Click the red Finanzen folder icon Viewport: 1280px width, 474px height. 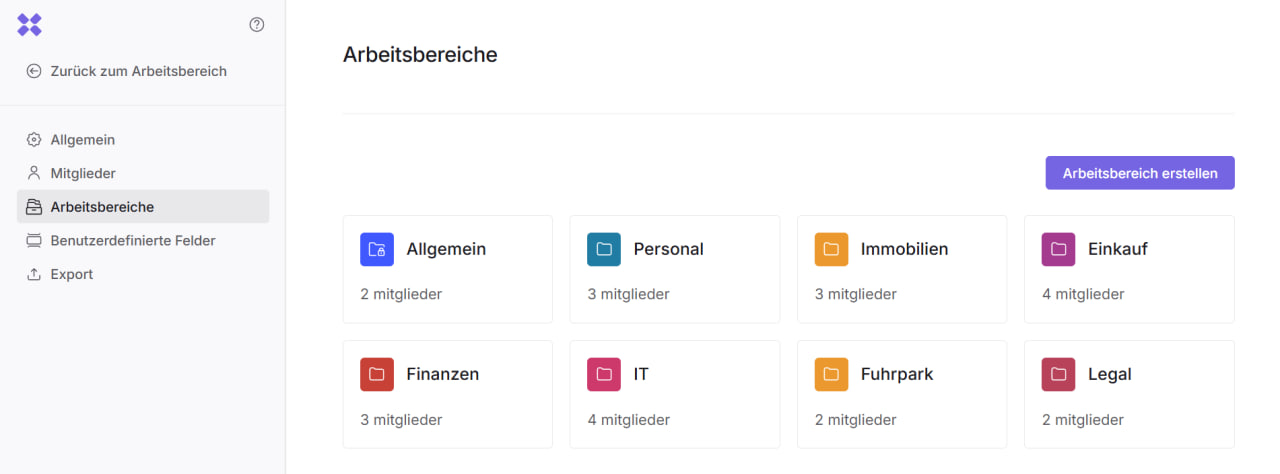(377, 374)
